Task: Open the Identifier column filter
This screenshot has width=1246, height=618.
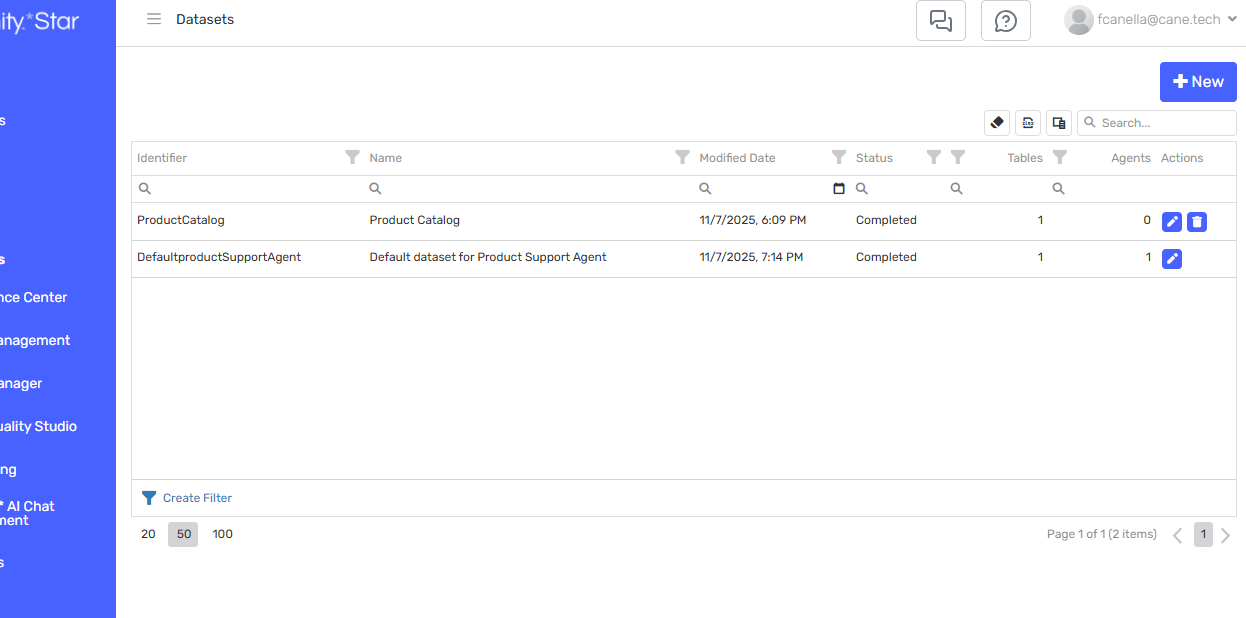Action: (x=352, y=157)
